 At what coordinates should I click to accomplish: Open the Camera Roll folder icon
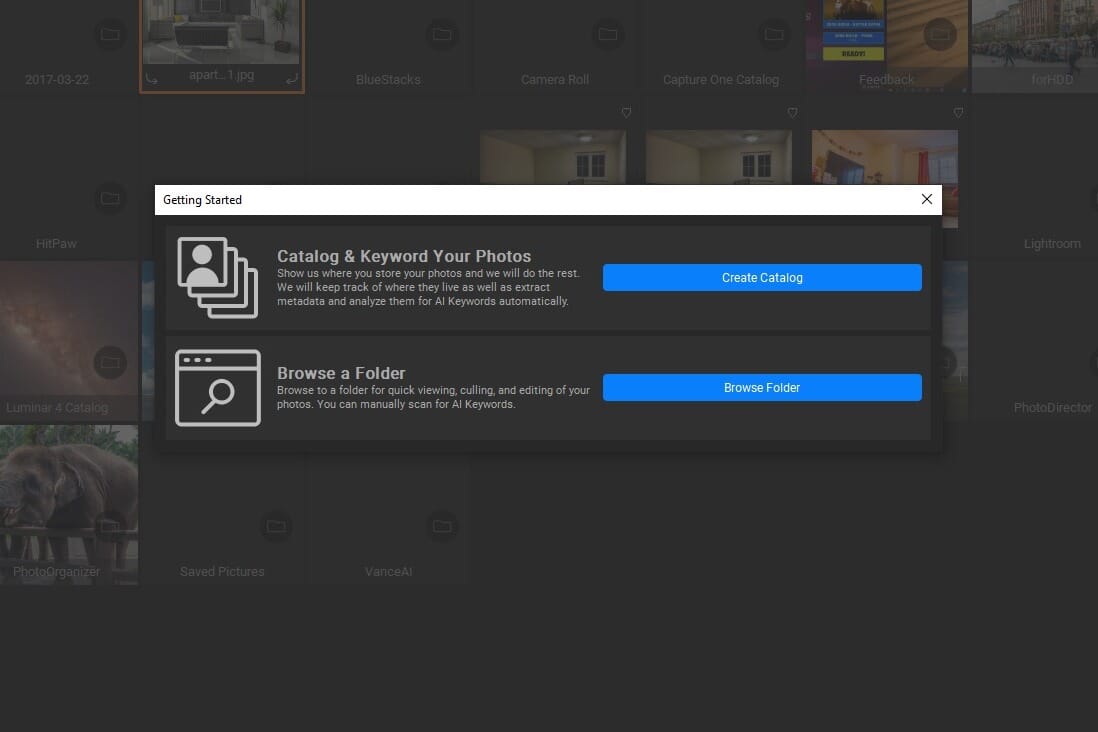[607, 35]
